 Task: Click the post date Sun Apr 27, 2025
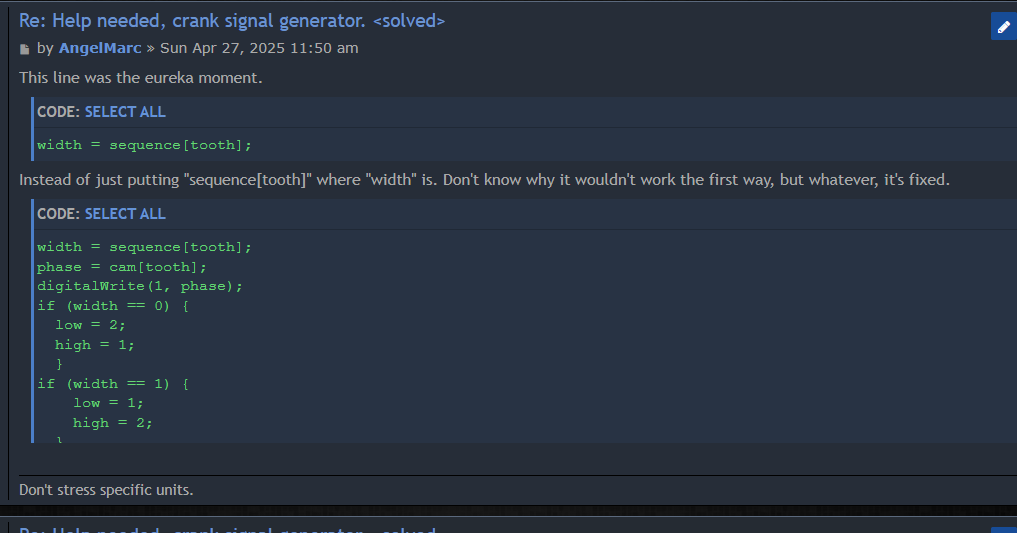(x=259, y=48)
